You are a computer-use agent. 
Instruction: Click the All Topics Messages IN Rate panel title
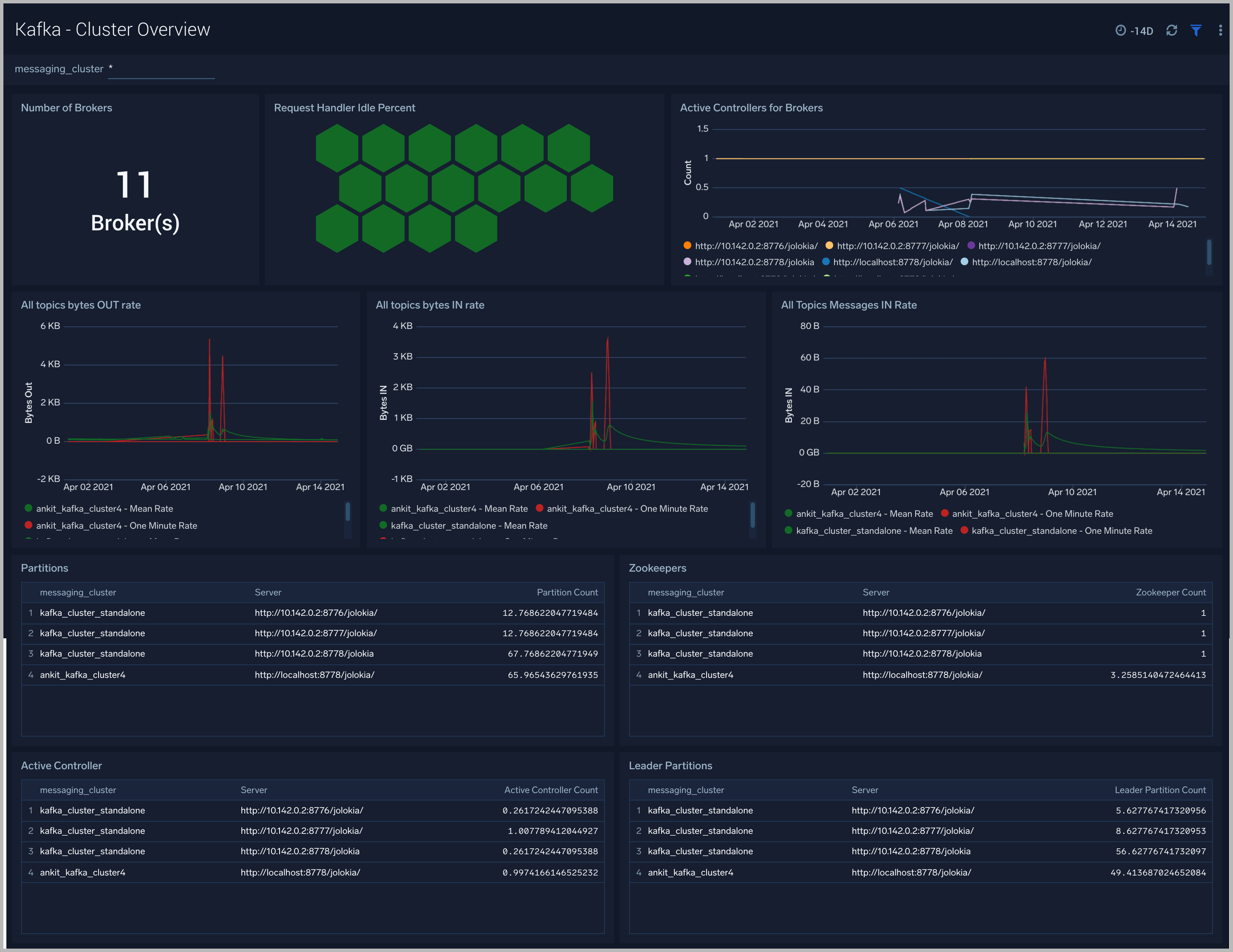coord(849,304)
